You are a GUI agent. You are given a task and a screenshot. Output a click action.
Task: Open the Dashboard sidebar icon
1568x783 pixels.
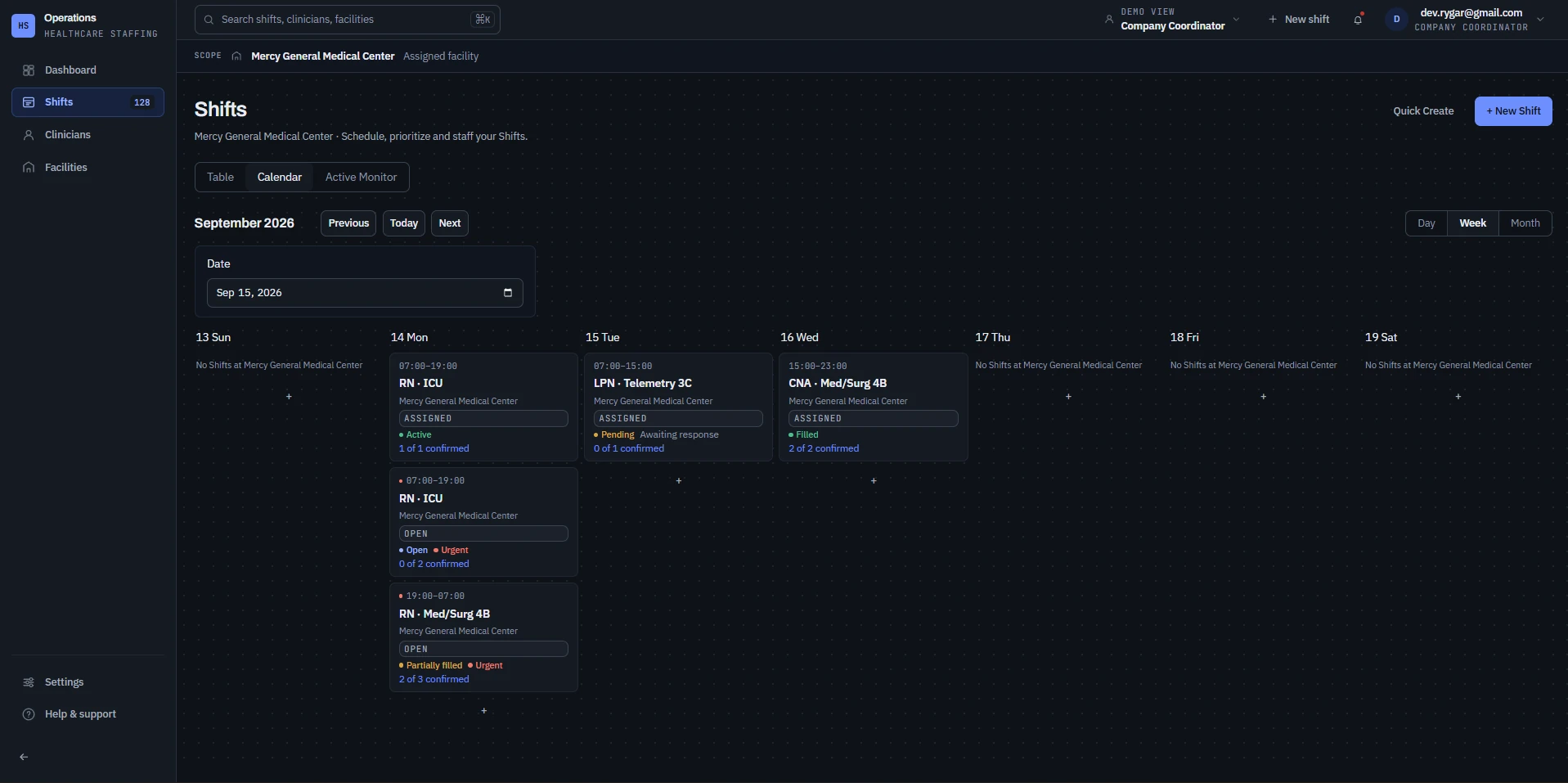pyautogui.click(x=29, y=70)
